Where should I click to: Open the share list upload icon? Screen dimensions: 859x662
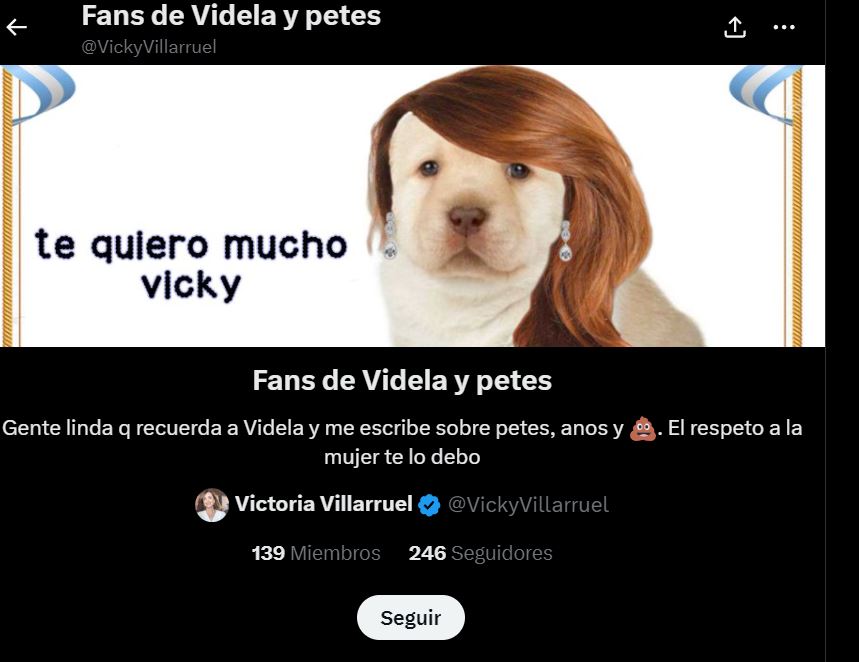[735, 27]
